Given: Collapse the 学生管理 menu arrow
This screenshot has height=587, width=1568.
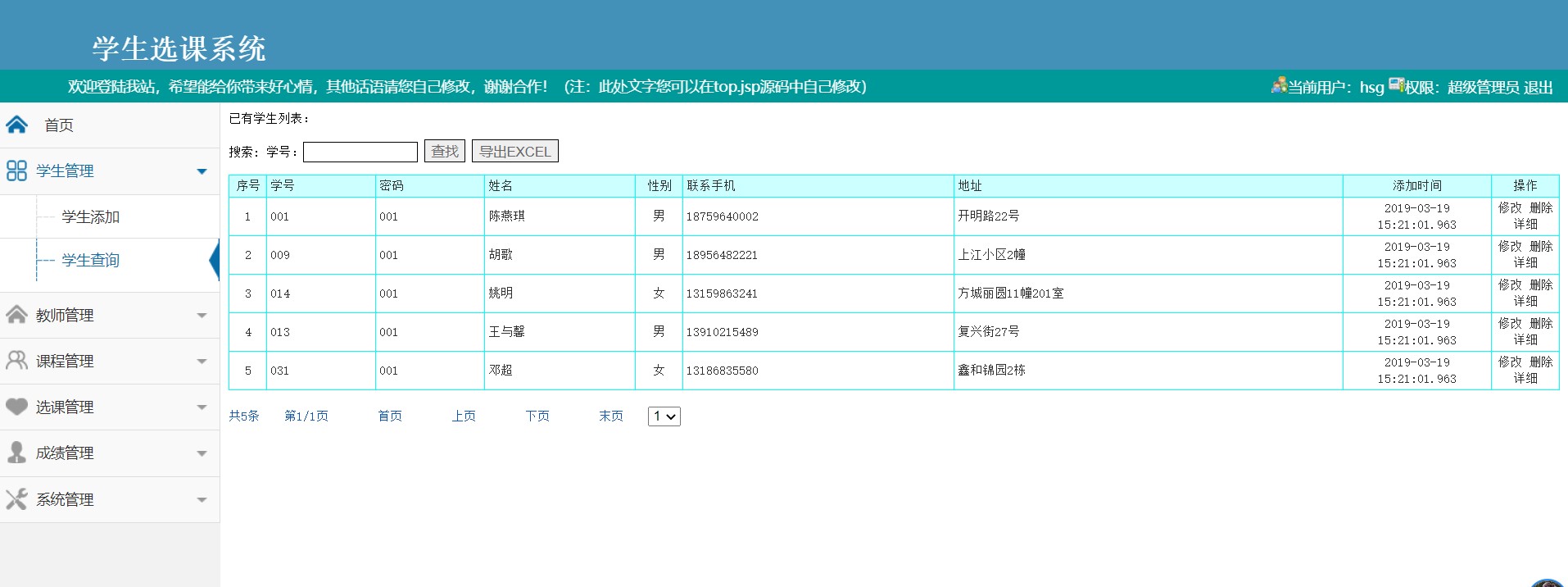Looking at the screenshot, I should 202,171.
